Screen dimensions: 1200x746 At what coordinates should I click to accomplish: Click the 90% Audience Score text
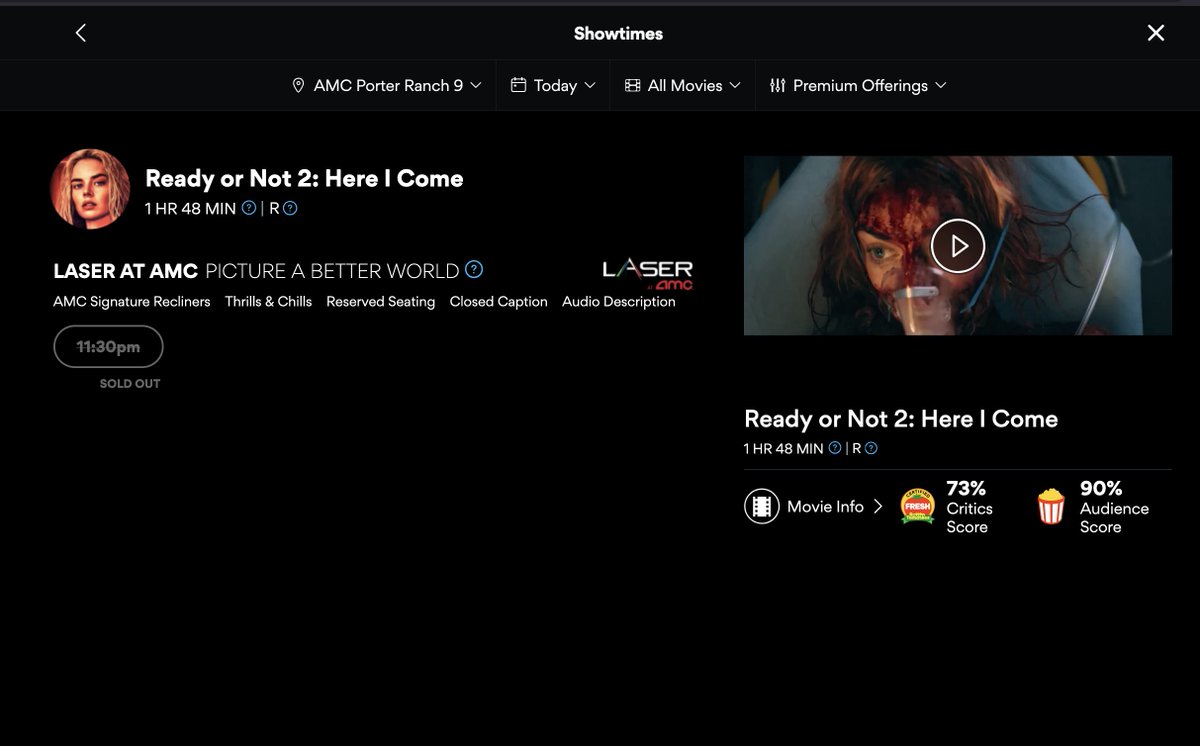tap(1114, 507)
